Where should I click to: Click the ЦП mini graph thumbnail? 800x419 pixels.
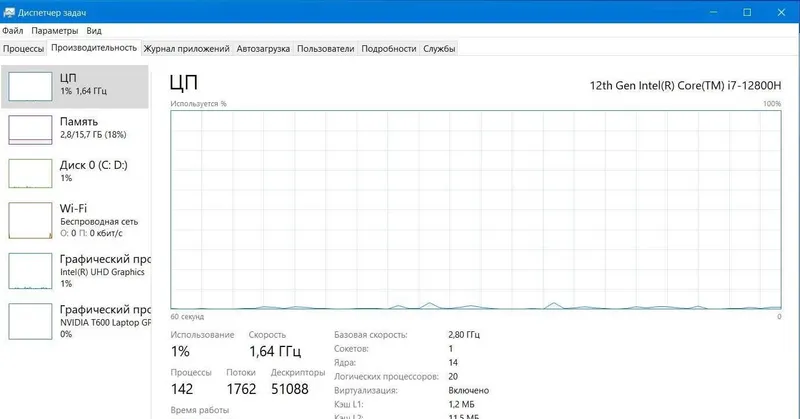[30, 86]
